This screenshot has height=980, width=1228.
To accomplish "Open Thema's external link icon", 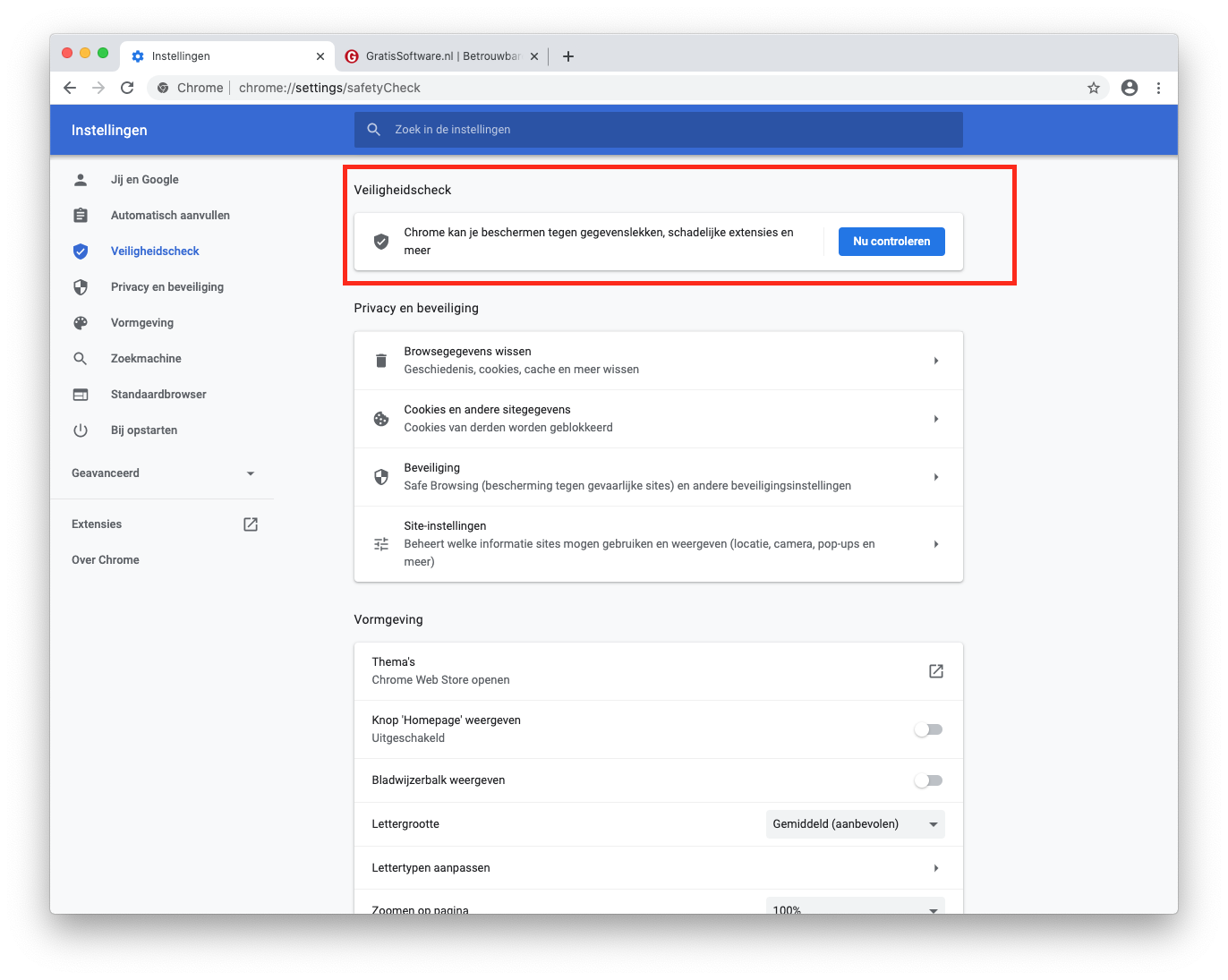I will 935,671.
